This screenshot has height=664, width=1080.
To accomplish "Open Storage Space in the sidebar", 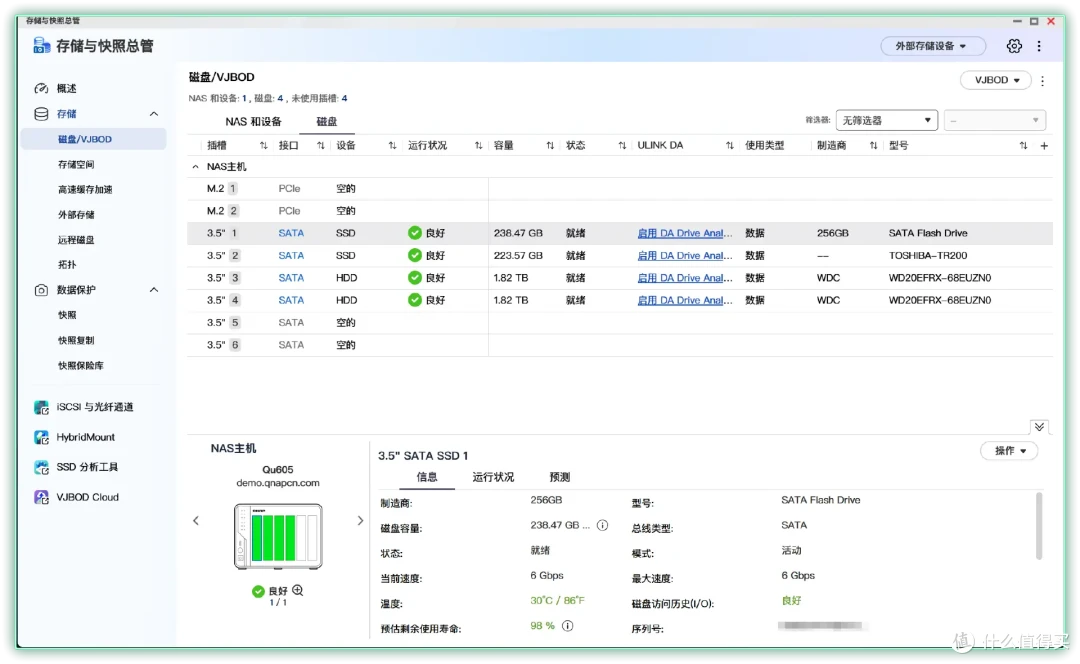I will point(76,165).
